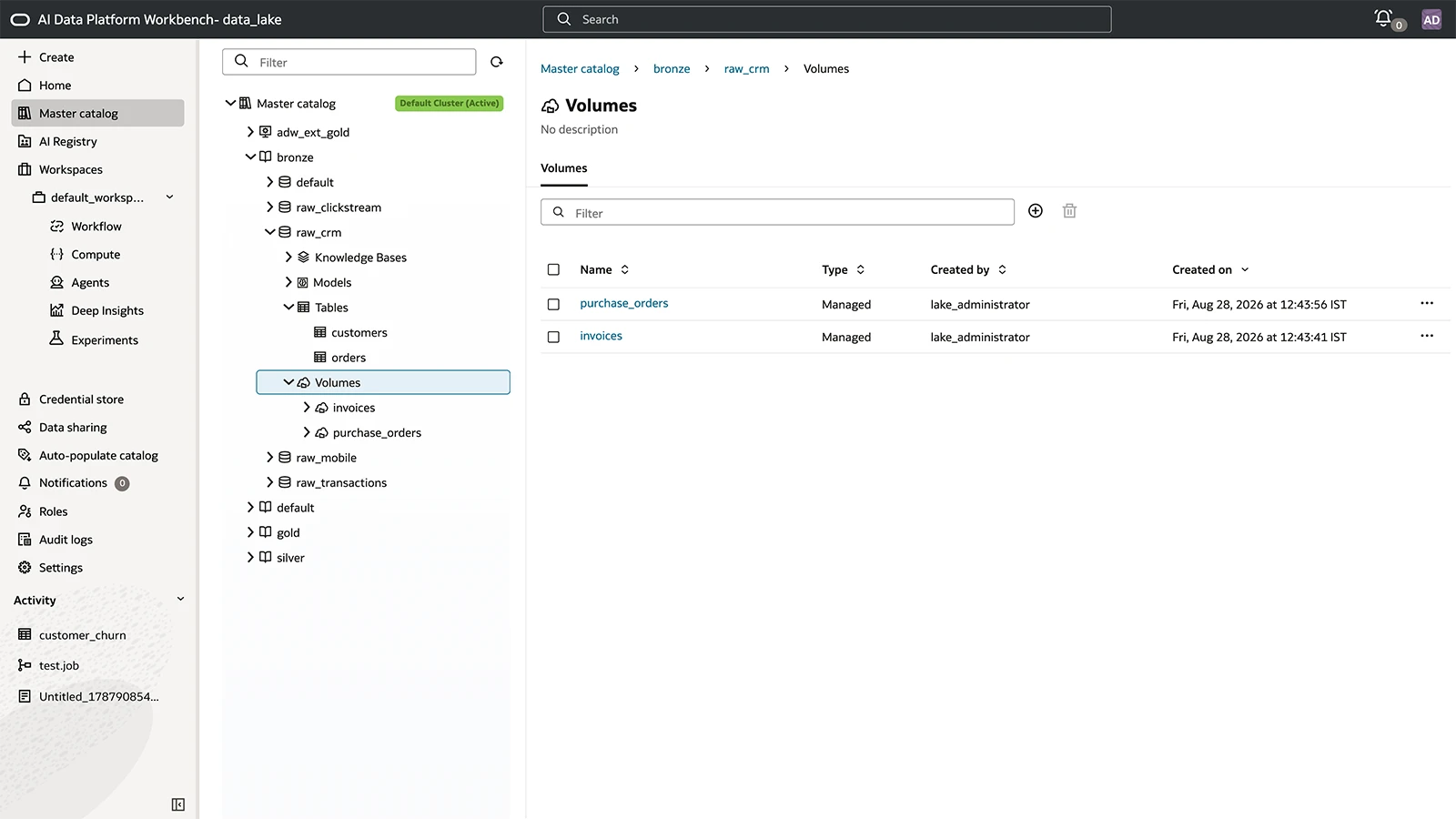1456x819 pixels.
Task: Go to bronze breadcrumb
Action: [672, 69]
